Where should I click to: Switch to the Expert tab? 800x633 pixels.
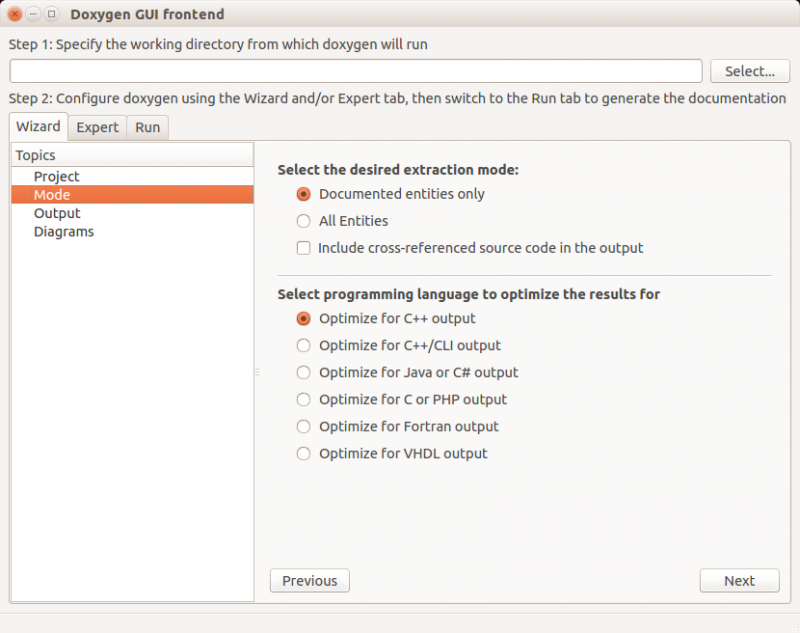pyautogui.click(x=97, y=128)
